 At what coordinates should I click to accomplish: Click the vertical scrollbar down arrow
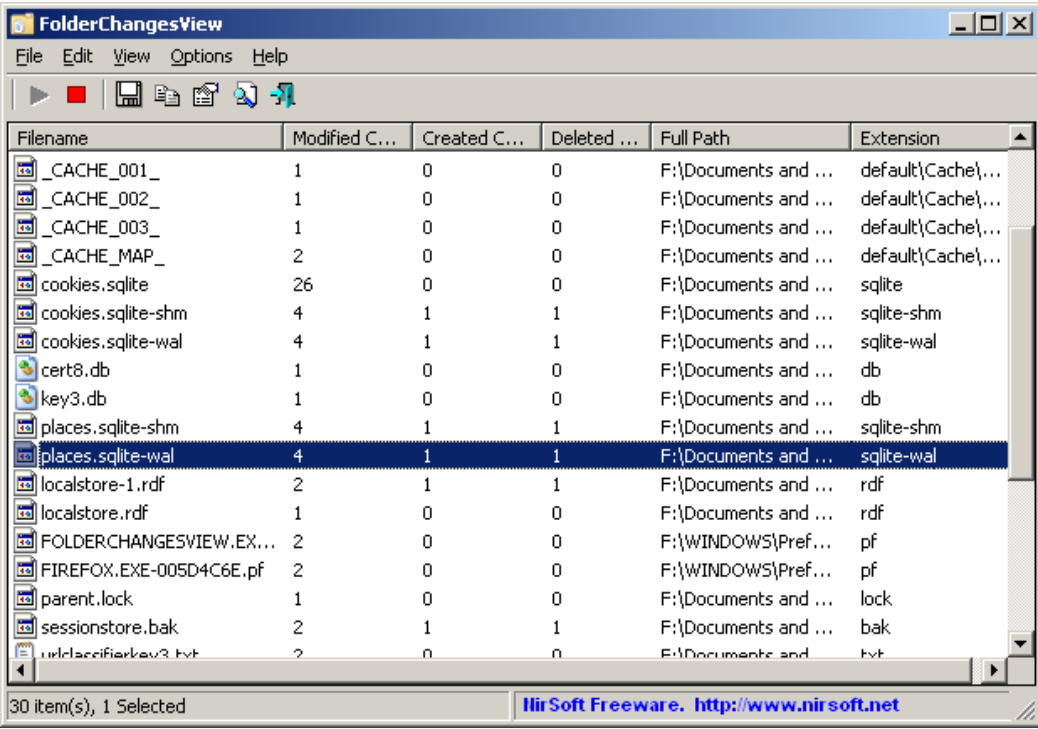click(x=1021, y=643)
